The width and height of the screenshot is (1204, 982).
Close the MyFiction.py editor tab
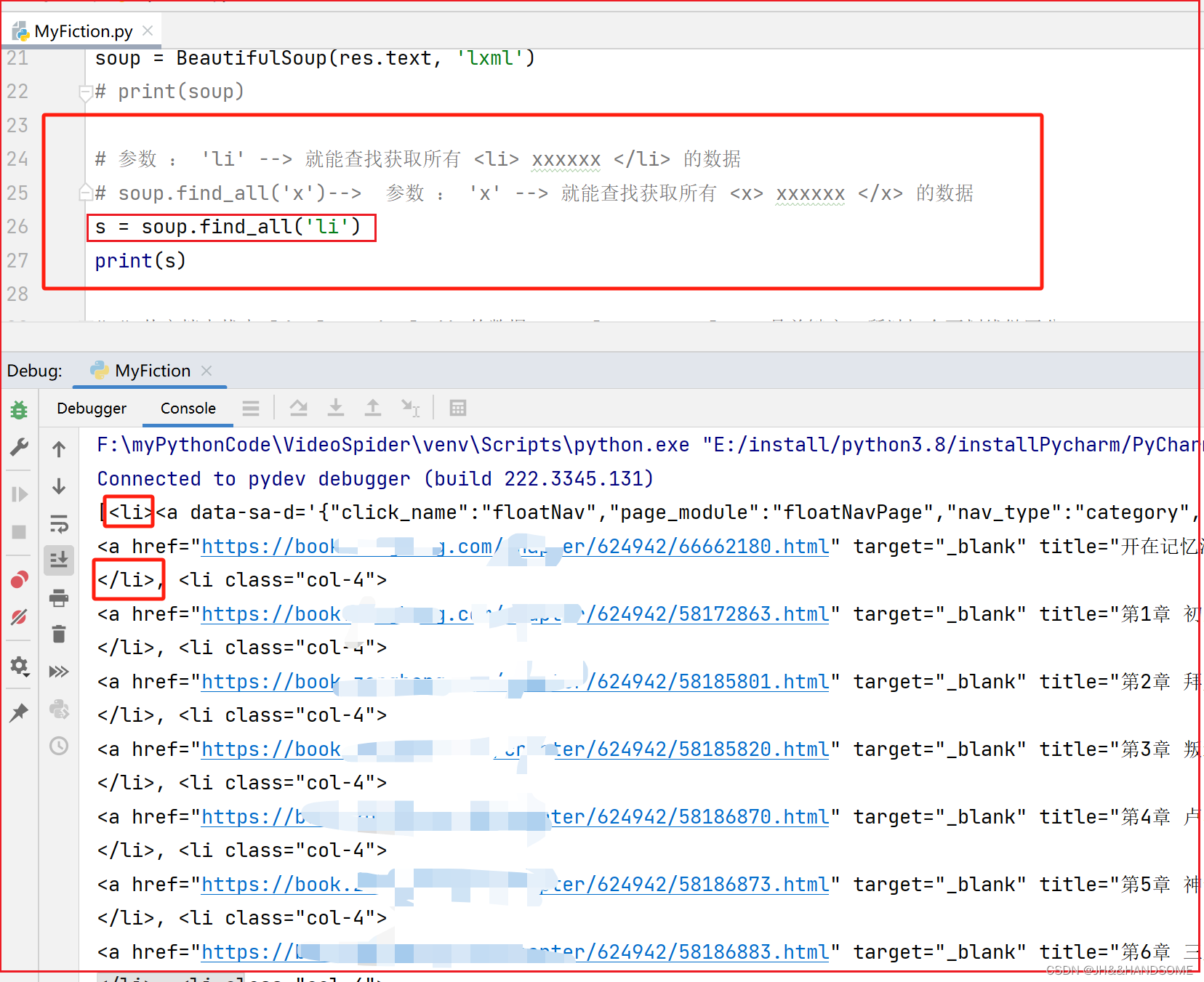(x=148, y=31)
